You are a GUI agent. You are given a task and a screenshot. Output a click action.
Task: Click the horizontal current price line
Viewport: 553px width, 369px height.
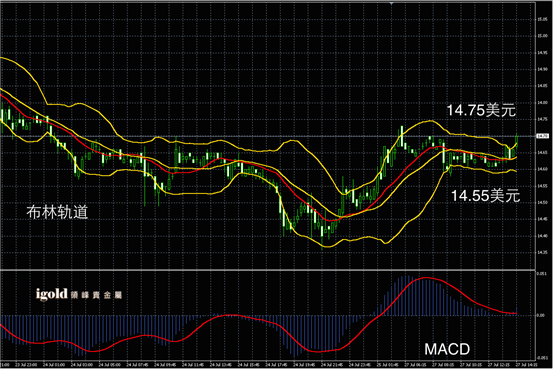click(268, 136)
